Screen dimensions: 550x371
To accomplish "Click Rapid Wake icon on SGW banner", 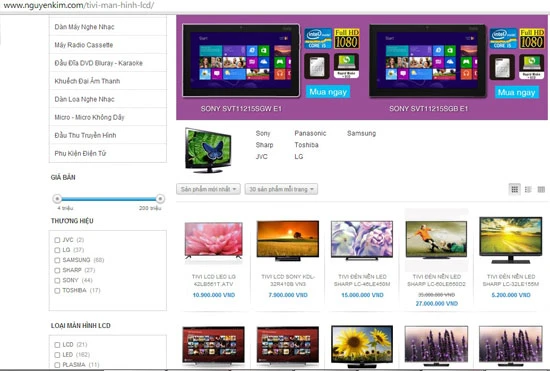I will click(x=347, y=66).
